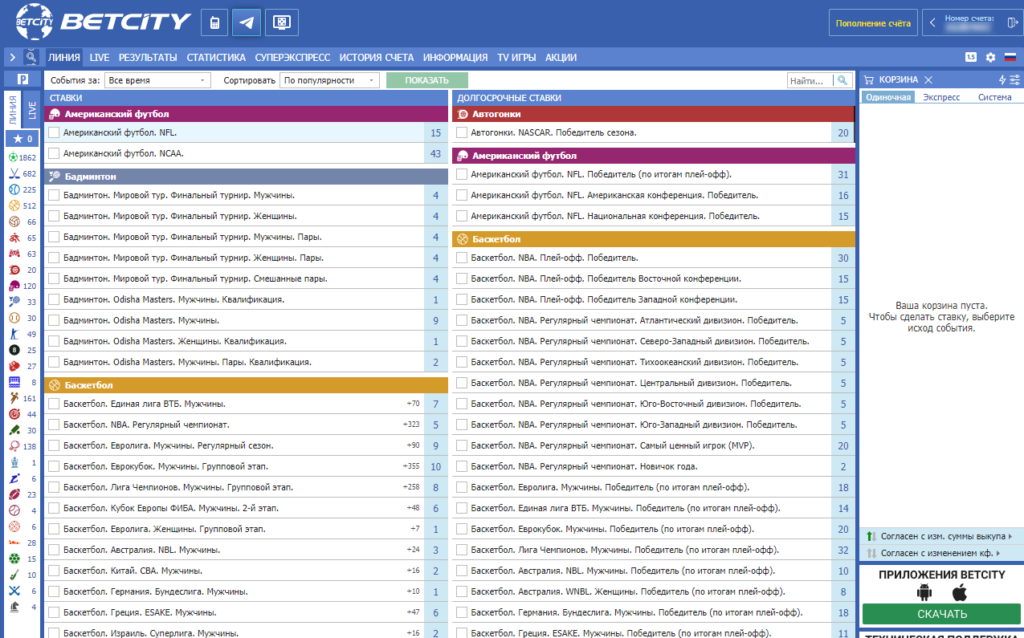Viewport: 1024px width, 638px height.
Task: Check Американский футбол. NCAA. checkbox
Action: coord(54,153)
